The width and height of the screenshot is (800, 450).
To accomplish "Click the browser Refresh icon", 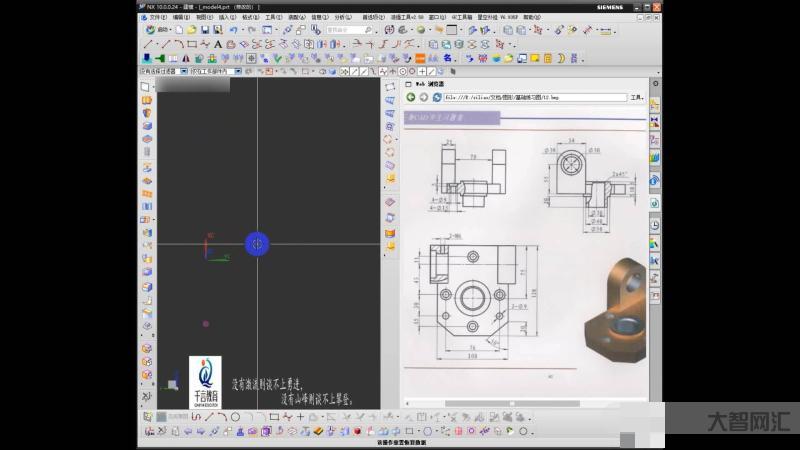I will click(435, 97).
